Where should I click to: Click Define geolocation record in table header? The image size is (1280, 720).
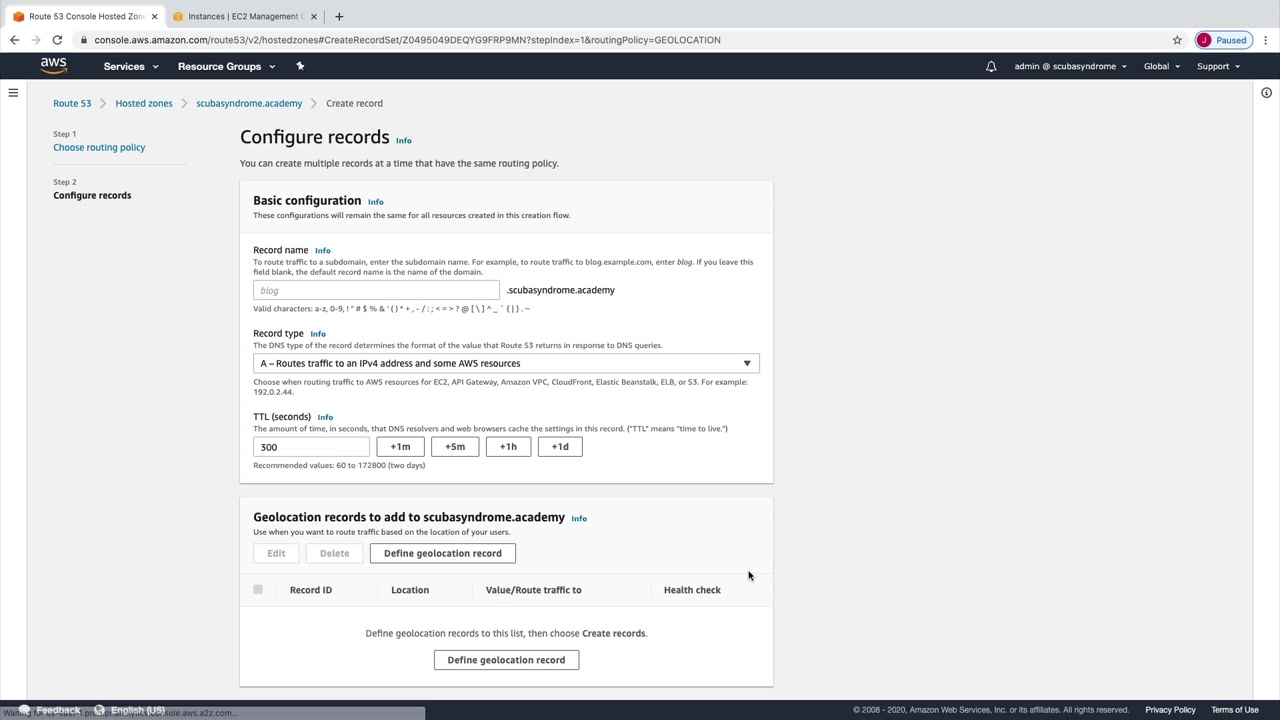(443, 553)
